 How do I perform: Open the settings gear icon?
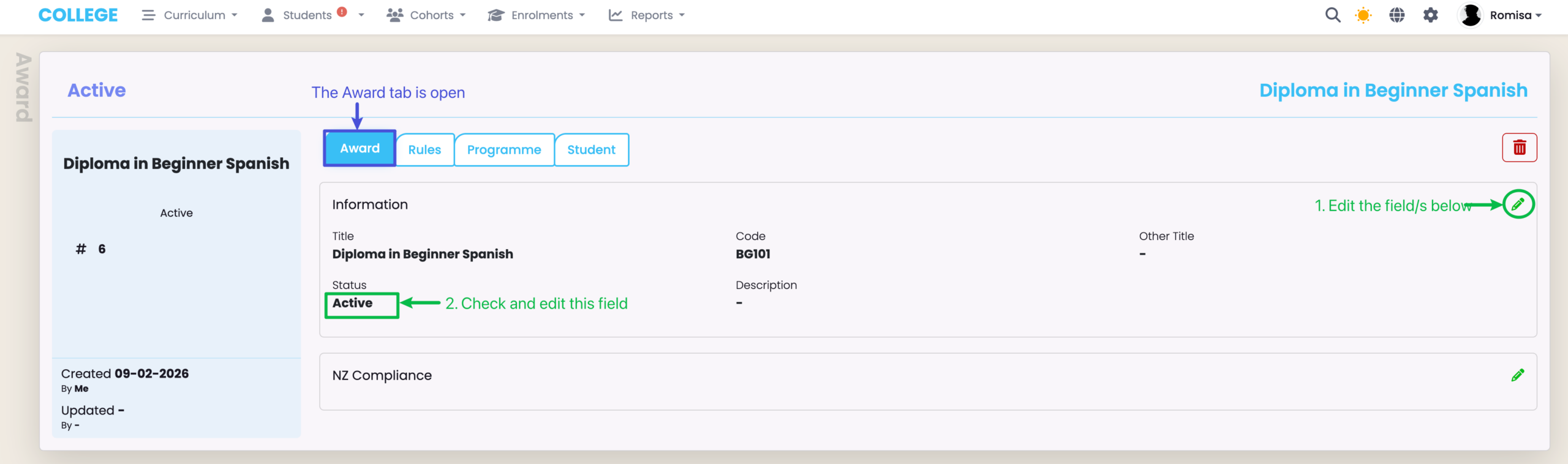point(1430,15)
